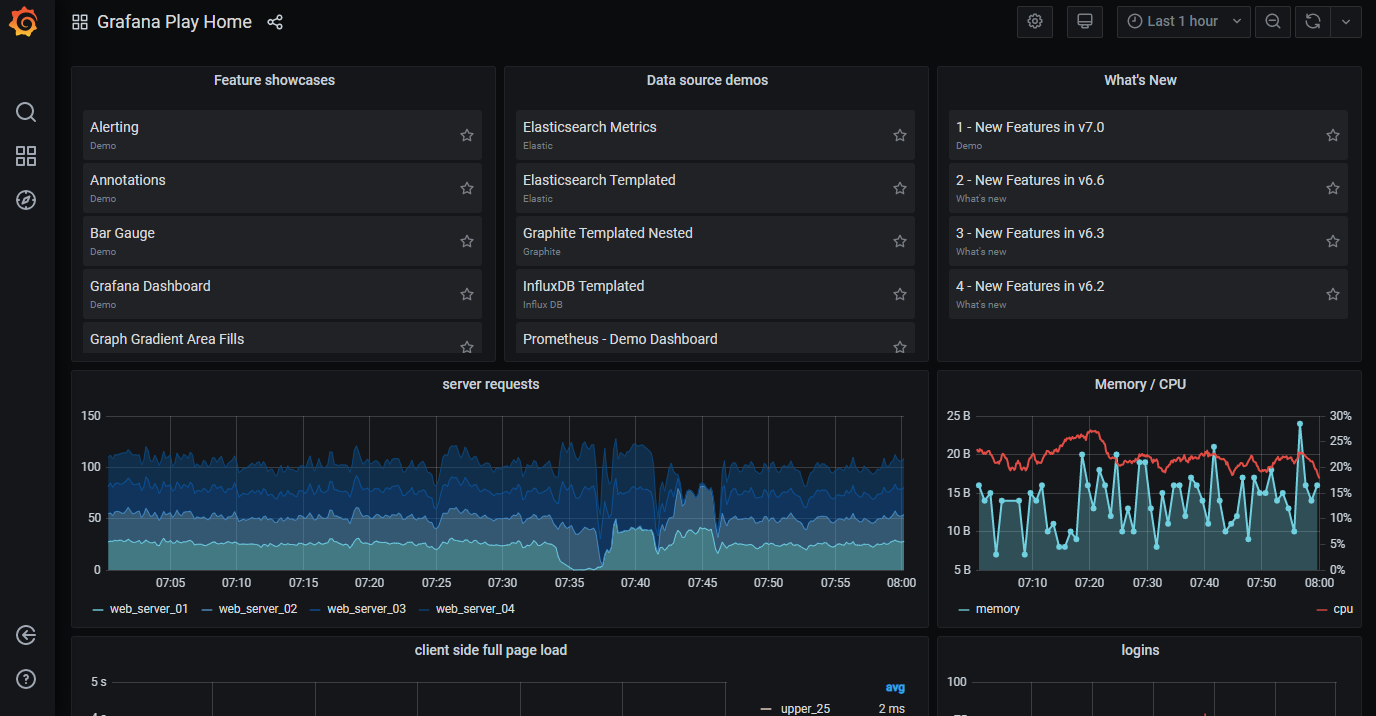This screenshot has width=1376, height=716.
Task: Open 2 - New Features in v6.6
Action: [1148, 188]
